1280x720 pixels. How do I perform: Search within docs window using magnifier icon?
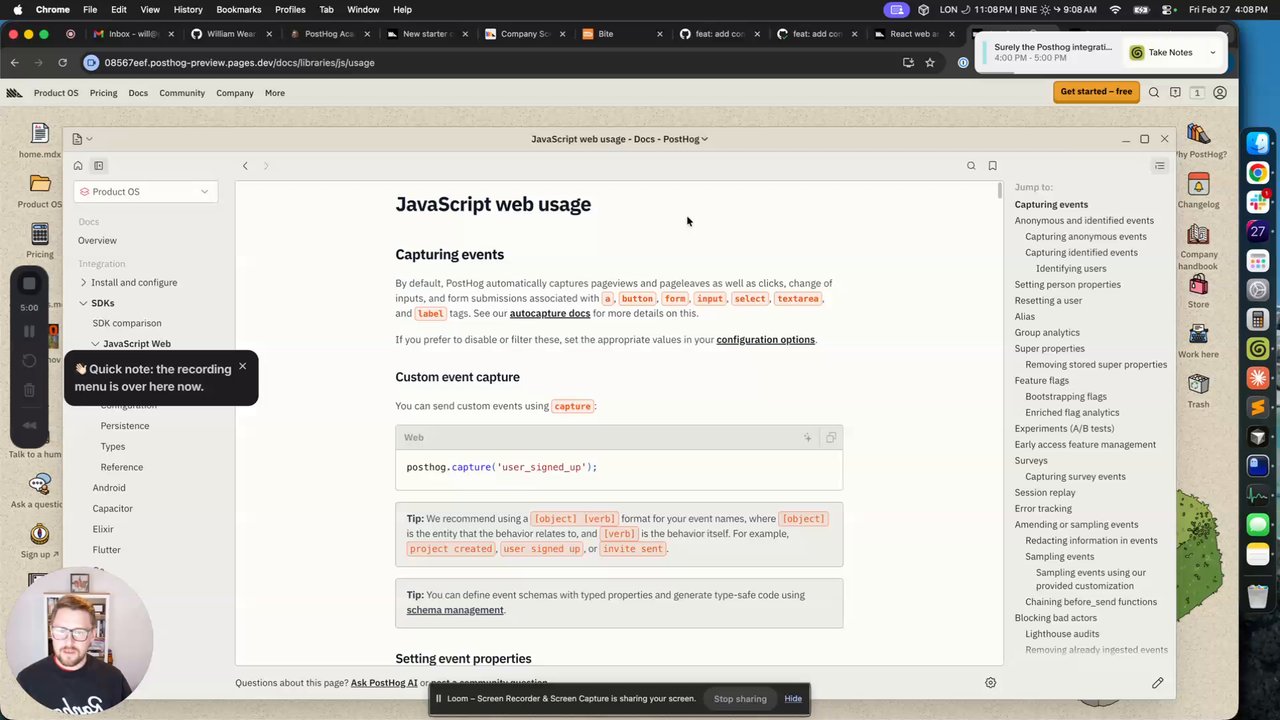(x=971, y=166)
